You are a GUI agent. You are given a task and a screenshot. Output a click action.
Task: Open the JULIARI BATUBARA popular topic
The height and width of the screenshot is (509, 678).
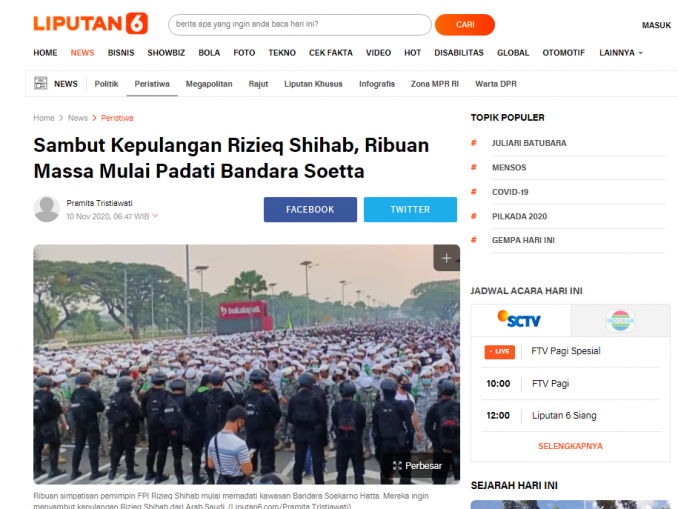click(x=529, y=143)
